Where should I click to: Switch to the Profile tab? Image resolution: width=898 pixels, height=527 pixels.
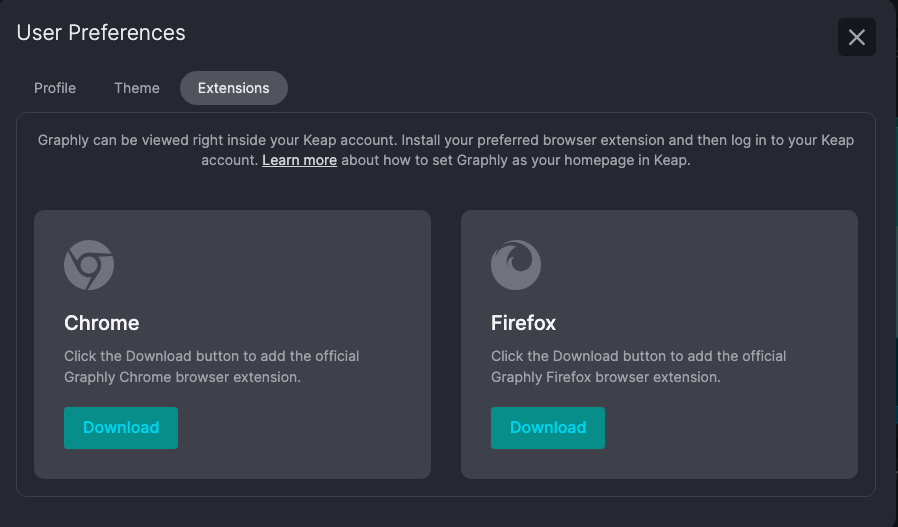coord(55,88)
